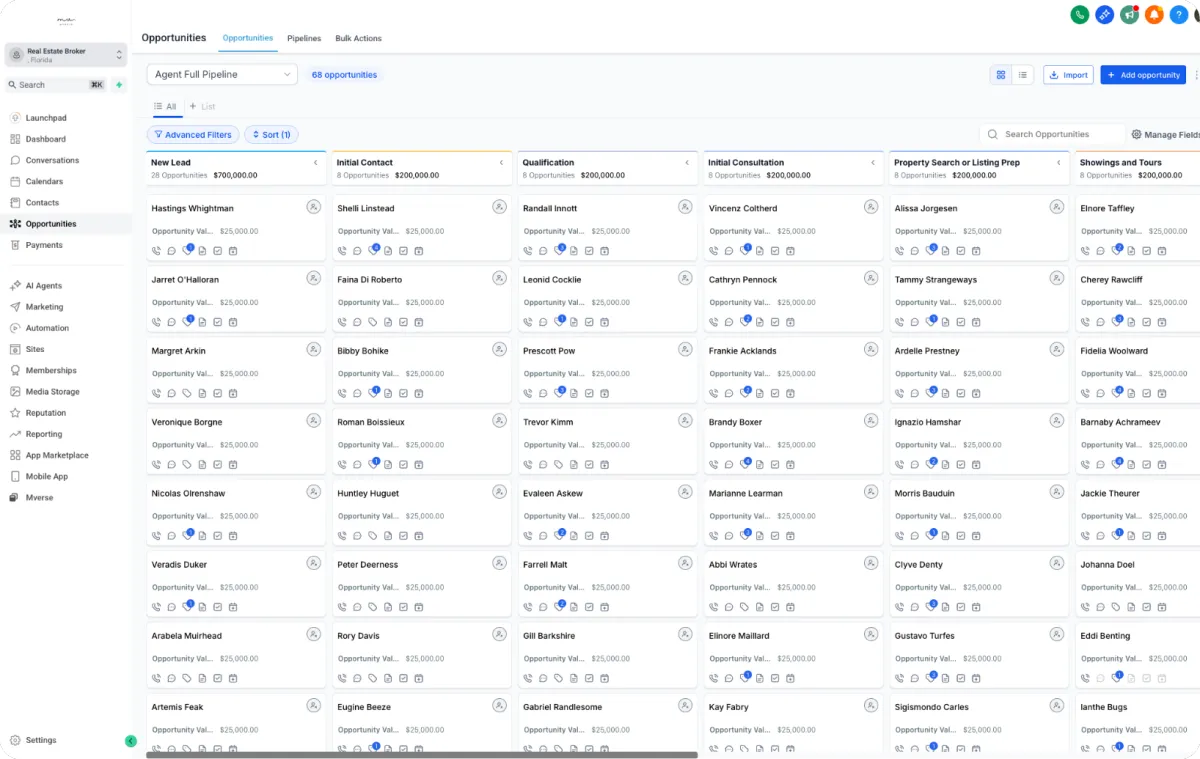Open the Real Estate Broker account switcher
Screen dimensions: 1200x759
pyautogui.click(x=66, y=55)
